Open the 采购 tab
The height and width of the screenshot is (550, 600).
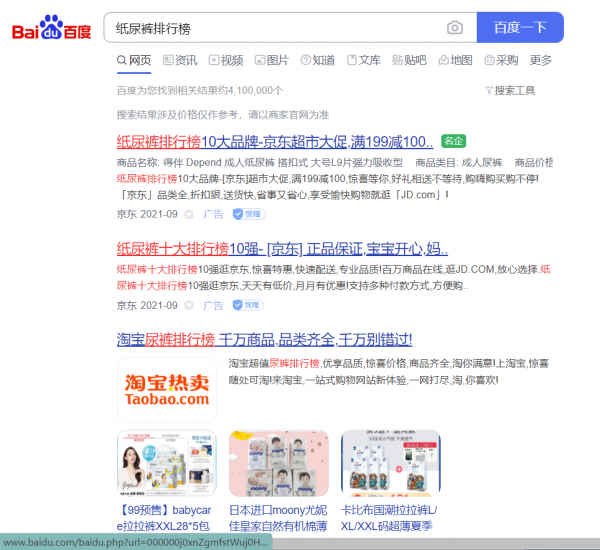pyautogui.click(x=501, y=60)
